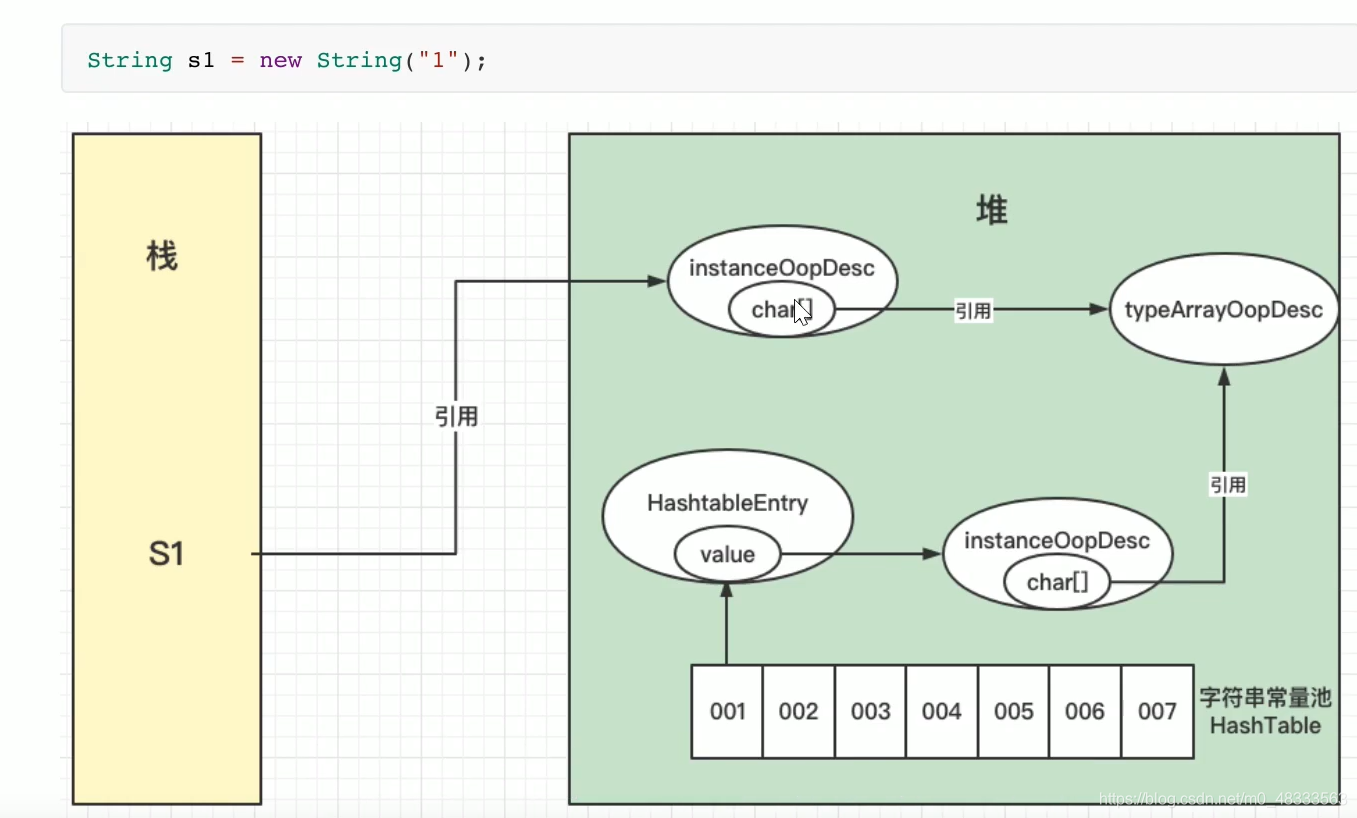Select the 栈 stack label

click(x=162, y=257)
